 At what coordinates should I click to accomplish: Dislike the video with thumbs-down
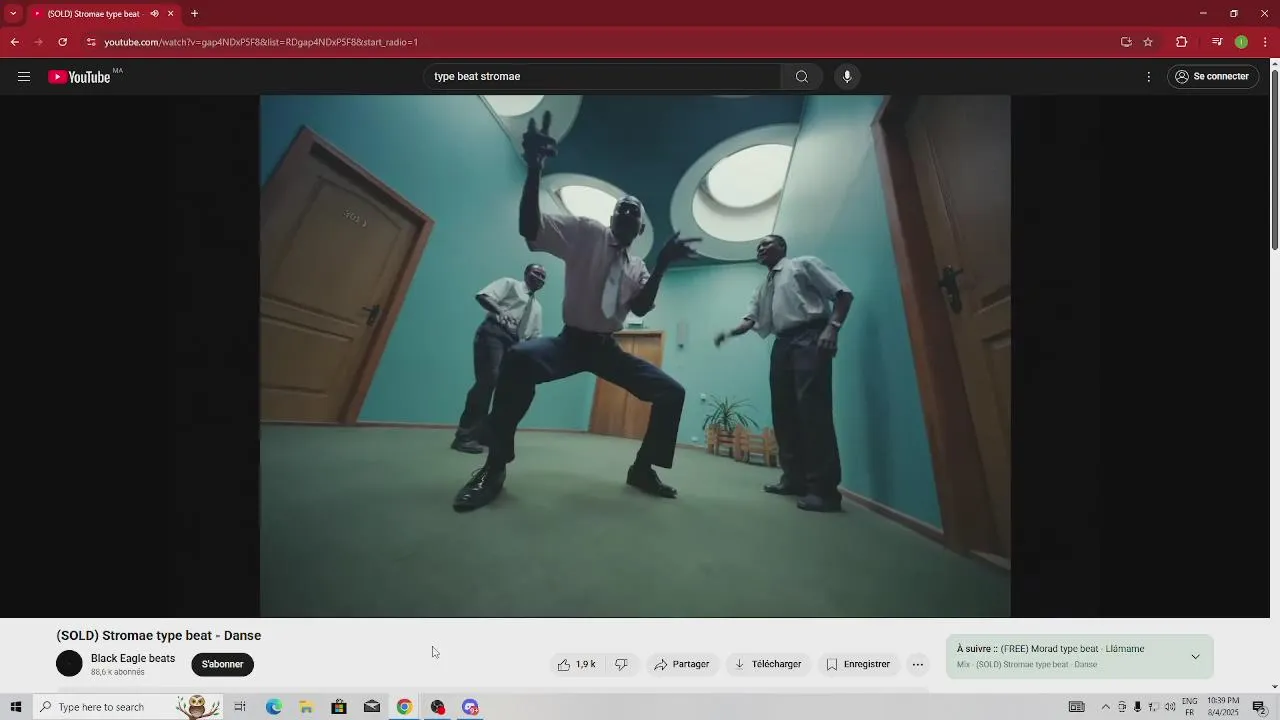click(621, 664)
